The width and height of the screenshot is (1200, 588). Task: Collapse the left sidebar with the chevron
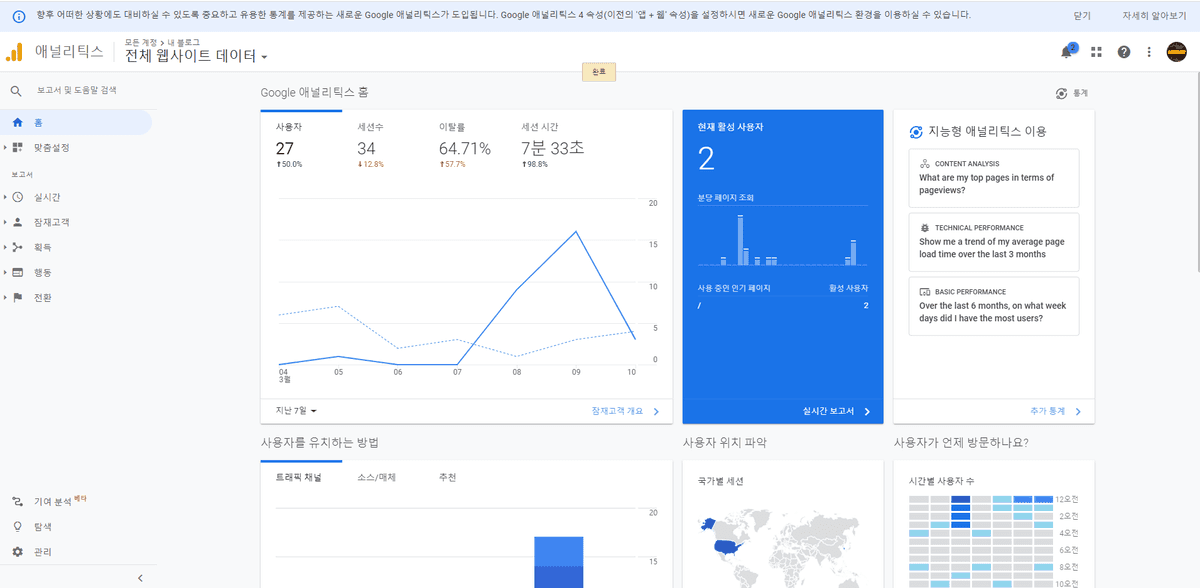pyautogui.click(x=140, y=577)
